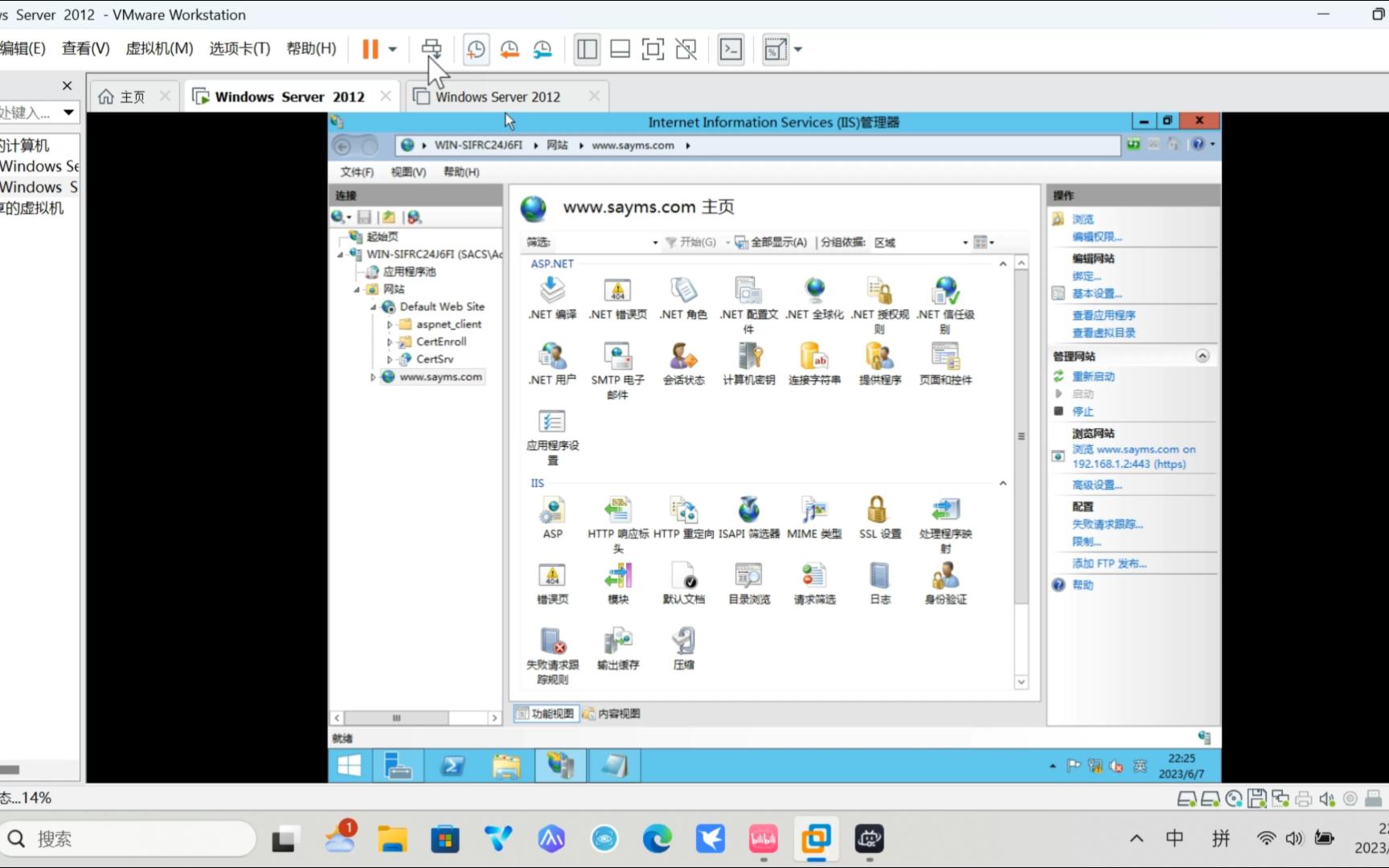Open PowerShell from guest taskbar
This screenshot has height=868, width=1389.
[x=453, y=766]
